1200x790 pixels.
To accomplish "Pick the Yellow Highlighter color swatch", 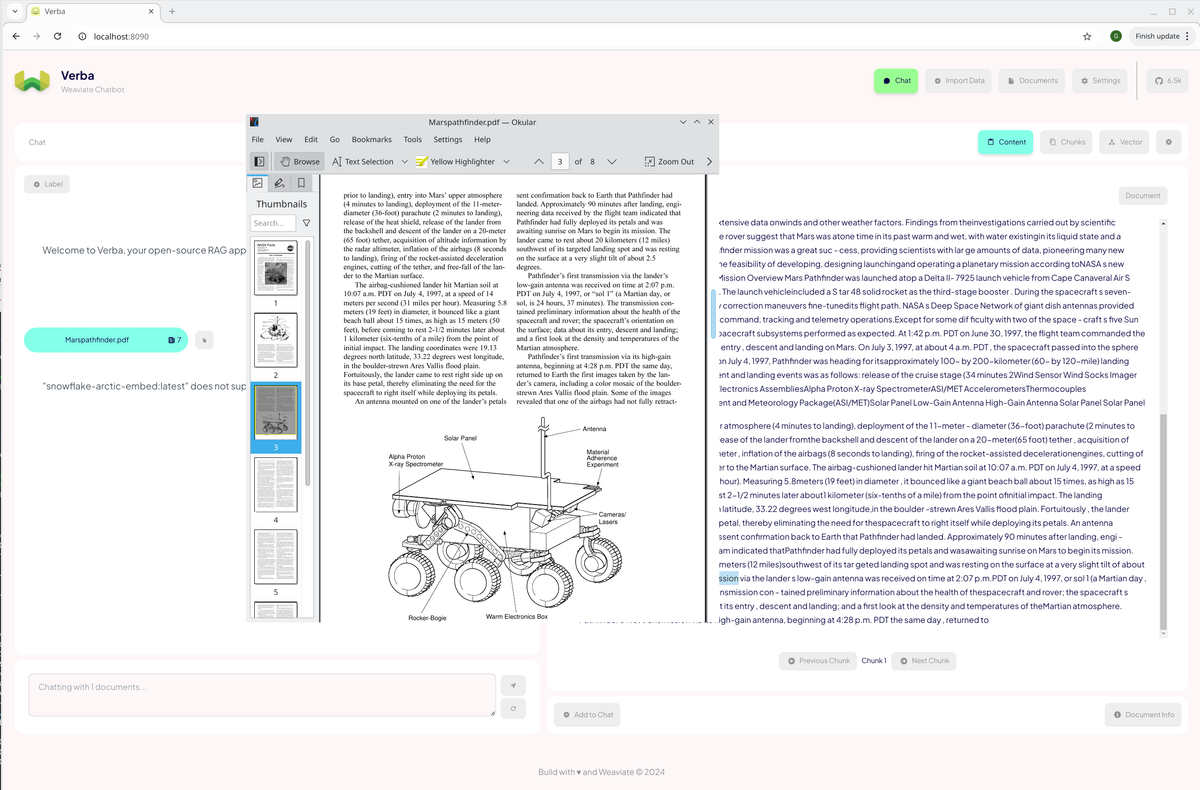I will (x=421, y=161).
